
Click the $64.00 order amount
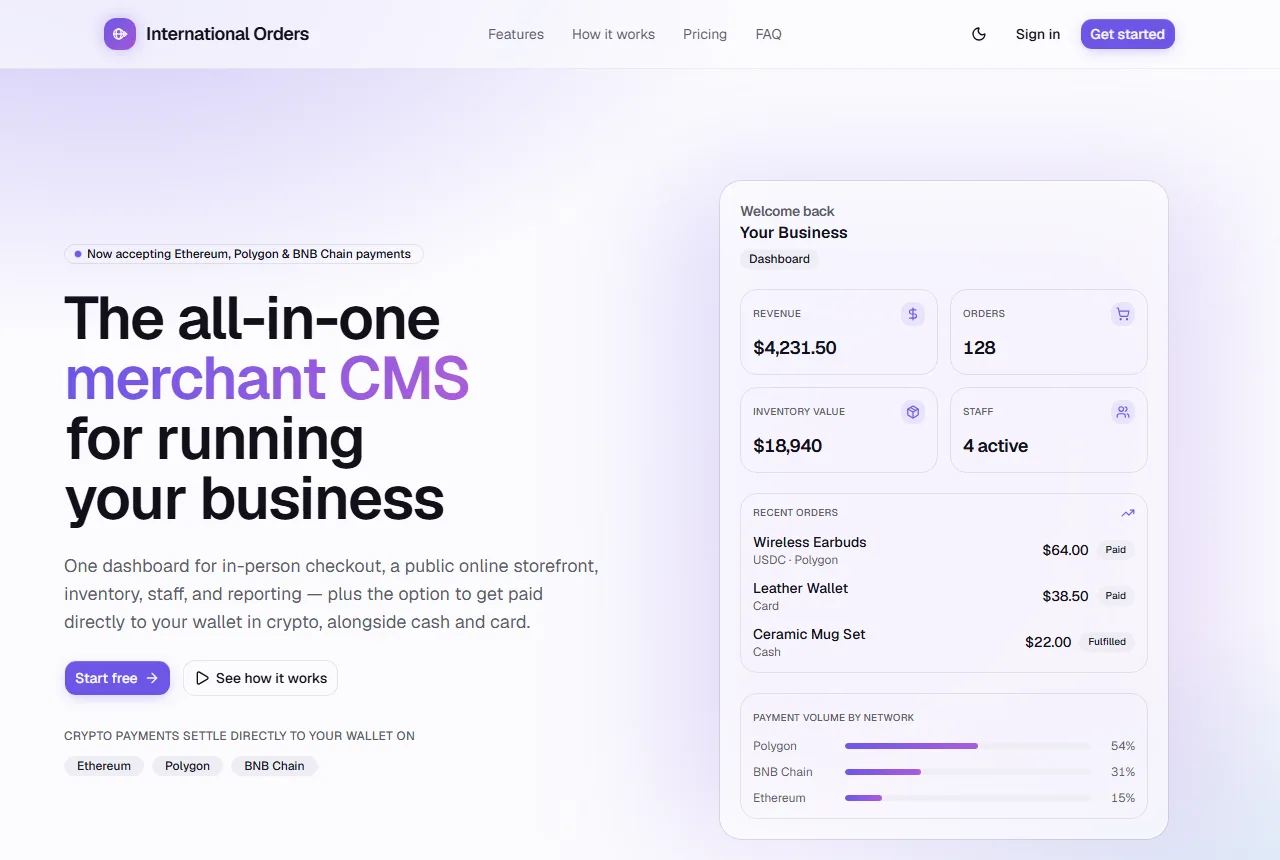(x=1065, y=550)
